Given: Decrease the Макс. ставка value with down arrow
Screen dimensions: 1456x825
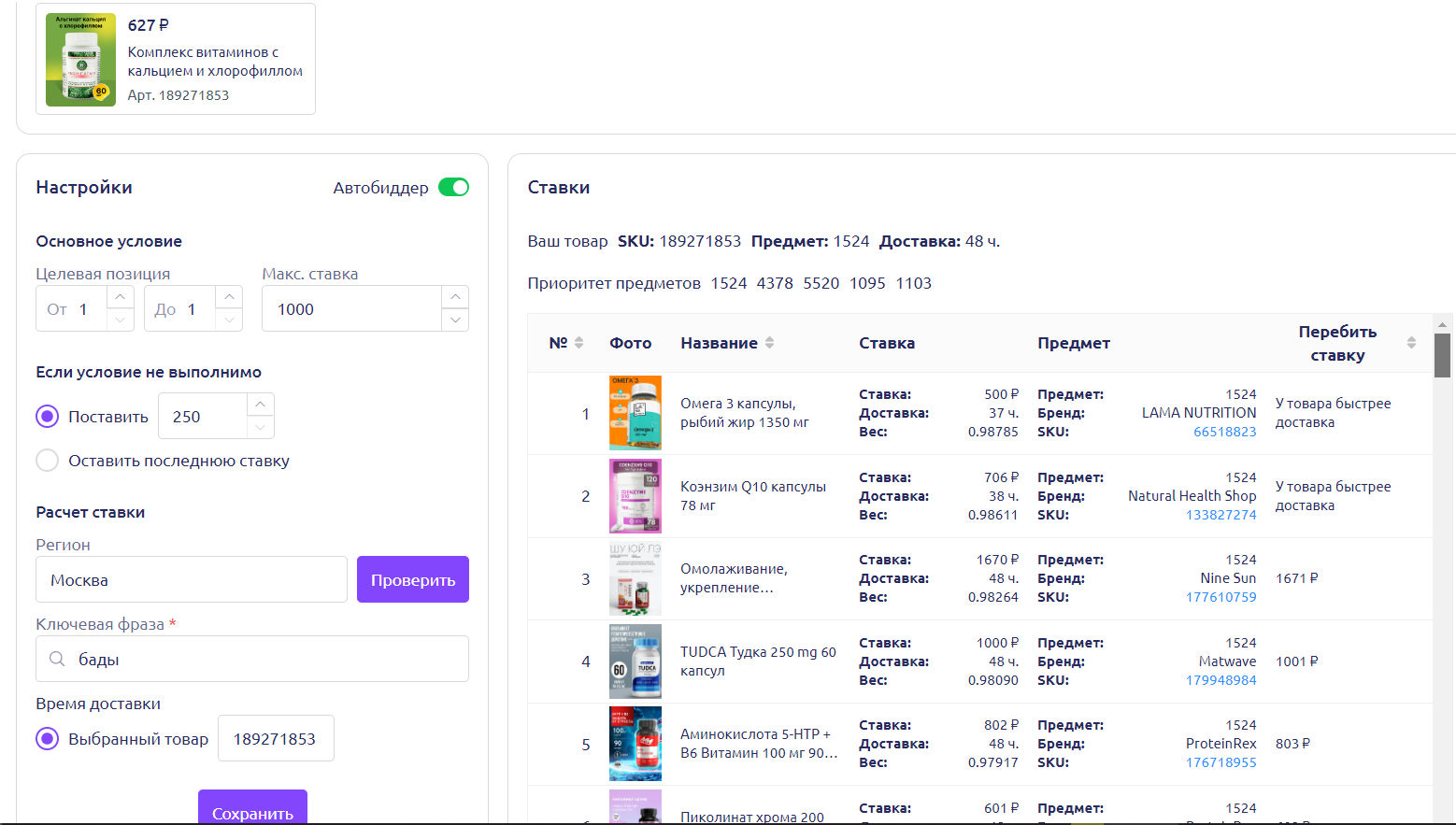Looking at the screenshot, I should click(x=455, y=320).
